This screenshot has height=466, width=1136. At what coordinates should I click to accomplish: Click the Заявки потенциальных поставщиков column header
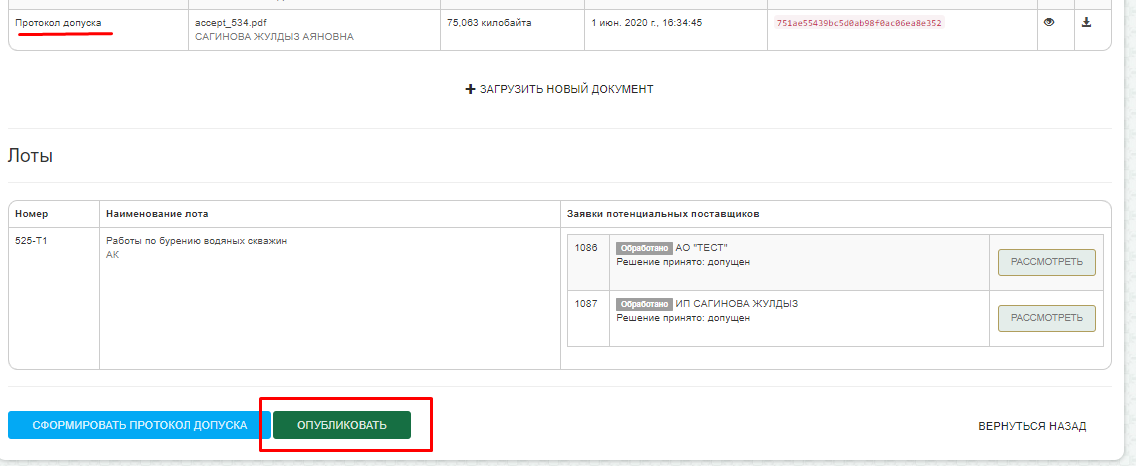point(663,214)
